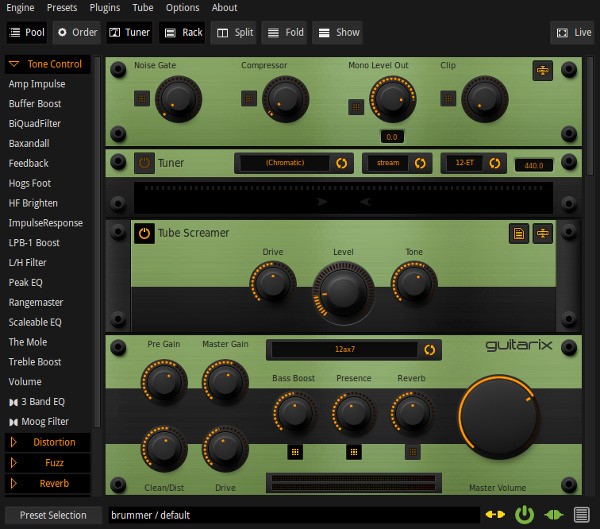Toggle the Noise Gate on/off switch
This screenshot has width=600, height=529.
click(141, 98)
